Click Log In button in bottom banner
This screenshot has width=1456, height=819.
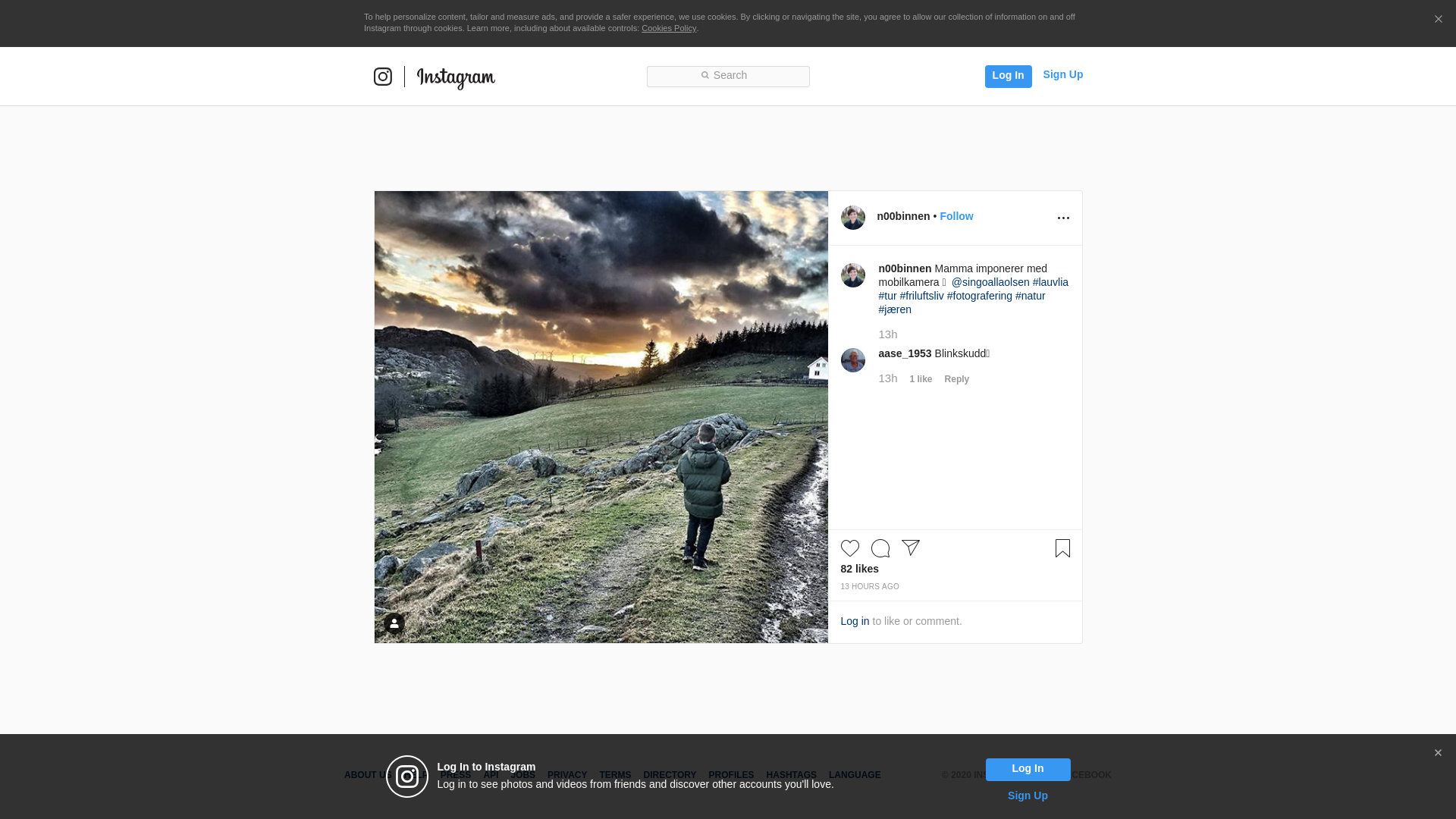[x=1028, y=770]
